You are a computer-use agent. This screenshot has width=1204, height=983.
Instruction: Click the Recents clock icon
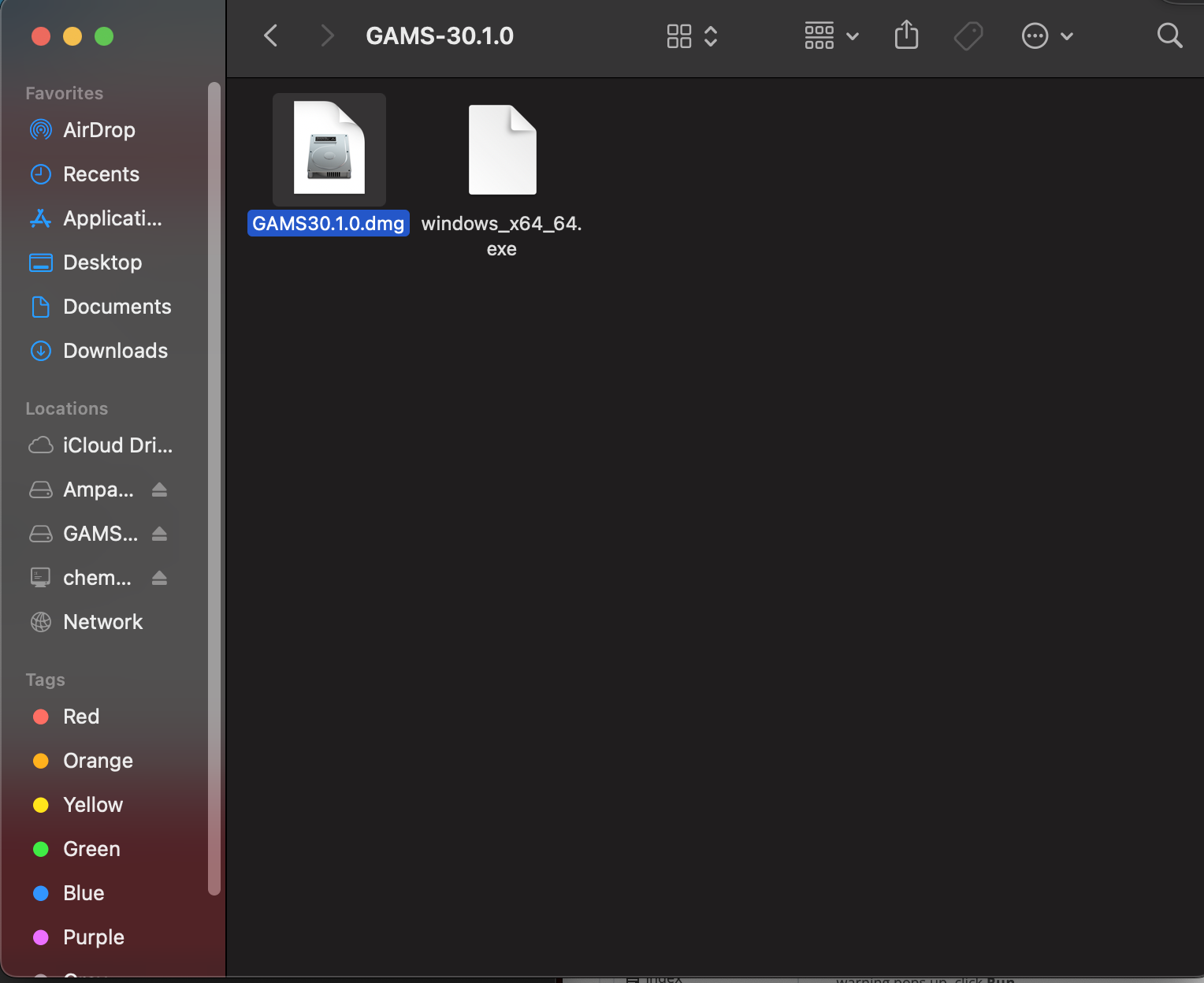tap(41, 174)
